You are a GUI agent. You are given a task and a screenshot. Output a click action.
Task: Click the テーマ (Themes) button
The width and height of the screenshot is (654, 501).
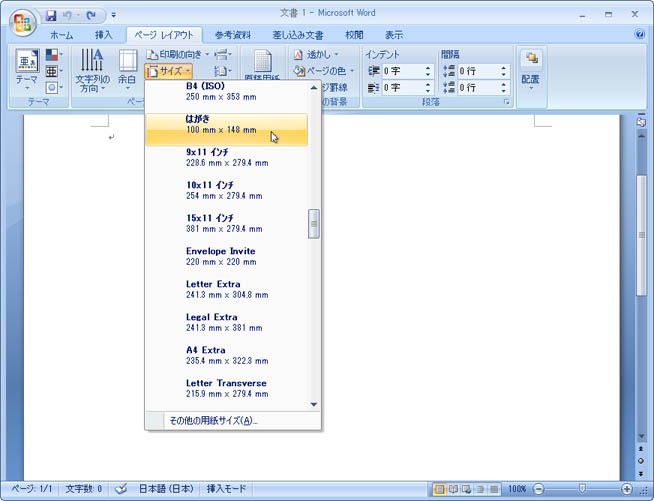tap(26, 71)
